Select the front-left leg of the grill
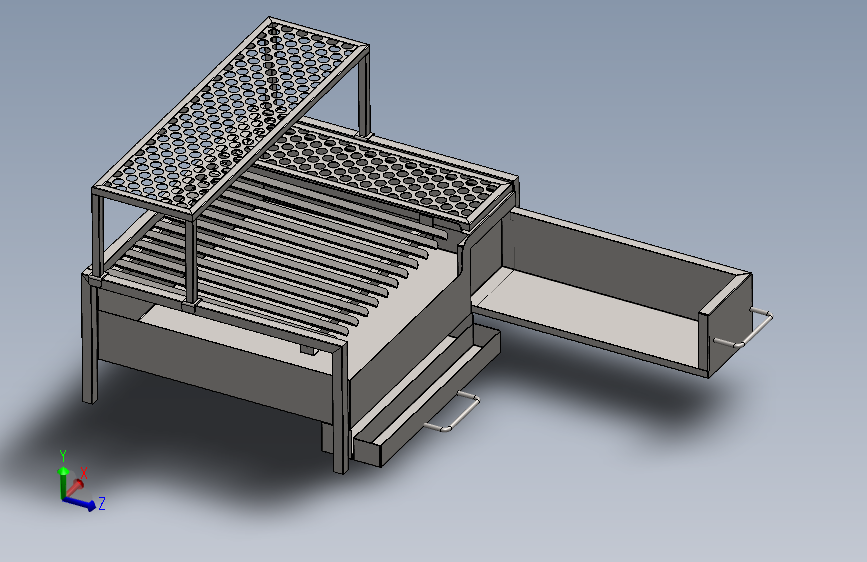Viewport: 867px width, 562px height. pyautogui.click(x=90, y=339)
